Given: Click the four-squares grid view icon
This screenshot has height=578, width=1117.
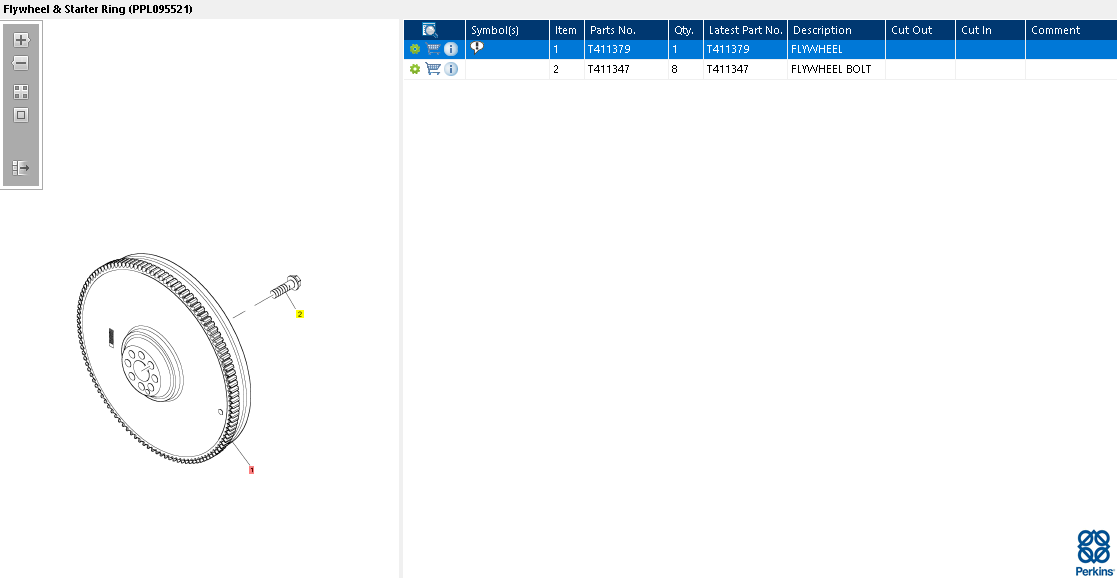Looking at the screenshot, I should tap(21, 92).
